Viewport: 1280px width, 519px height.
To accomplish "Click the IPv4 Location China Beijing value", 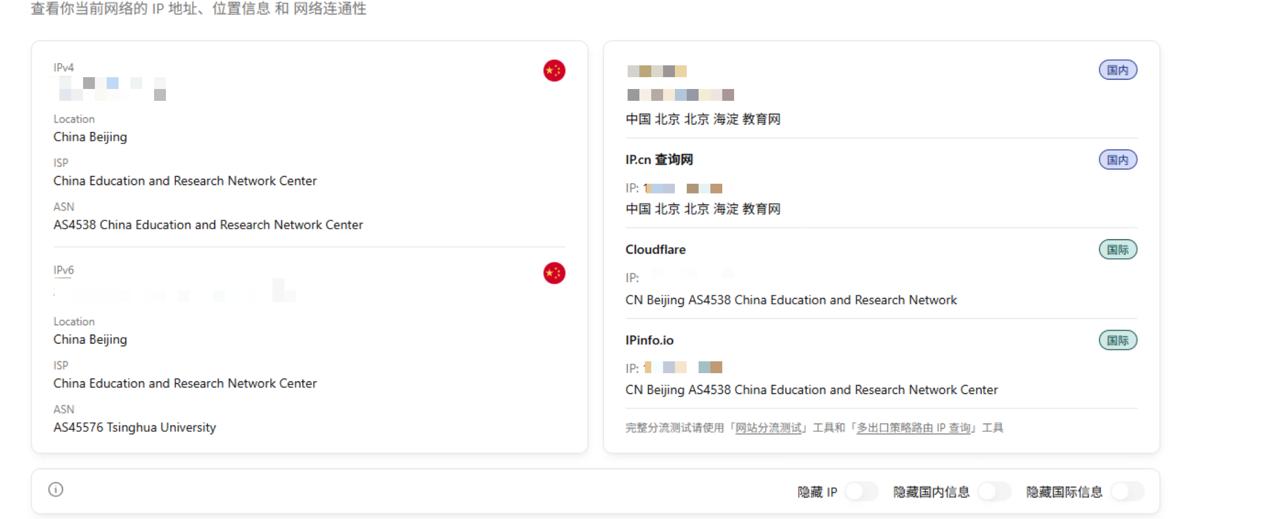I will click(90, 137).
